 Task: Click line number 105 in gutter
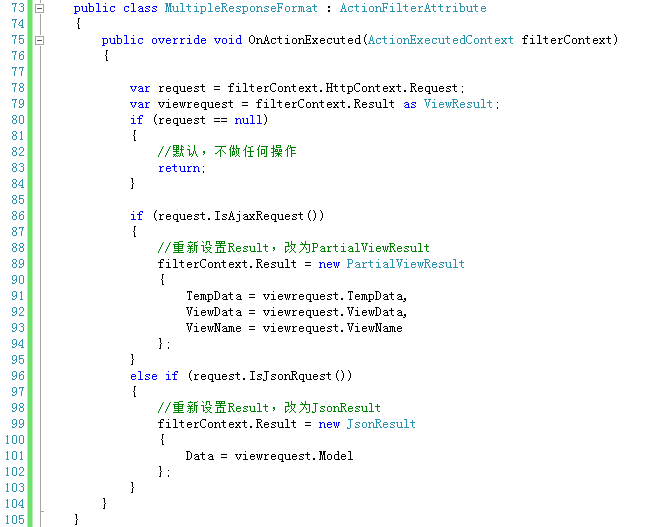(x=15, y=520)
